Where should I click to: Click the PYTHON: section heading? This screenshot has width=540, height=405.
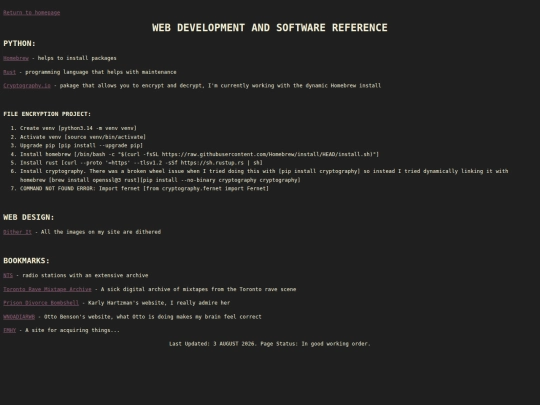[20, 43]
